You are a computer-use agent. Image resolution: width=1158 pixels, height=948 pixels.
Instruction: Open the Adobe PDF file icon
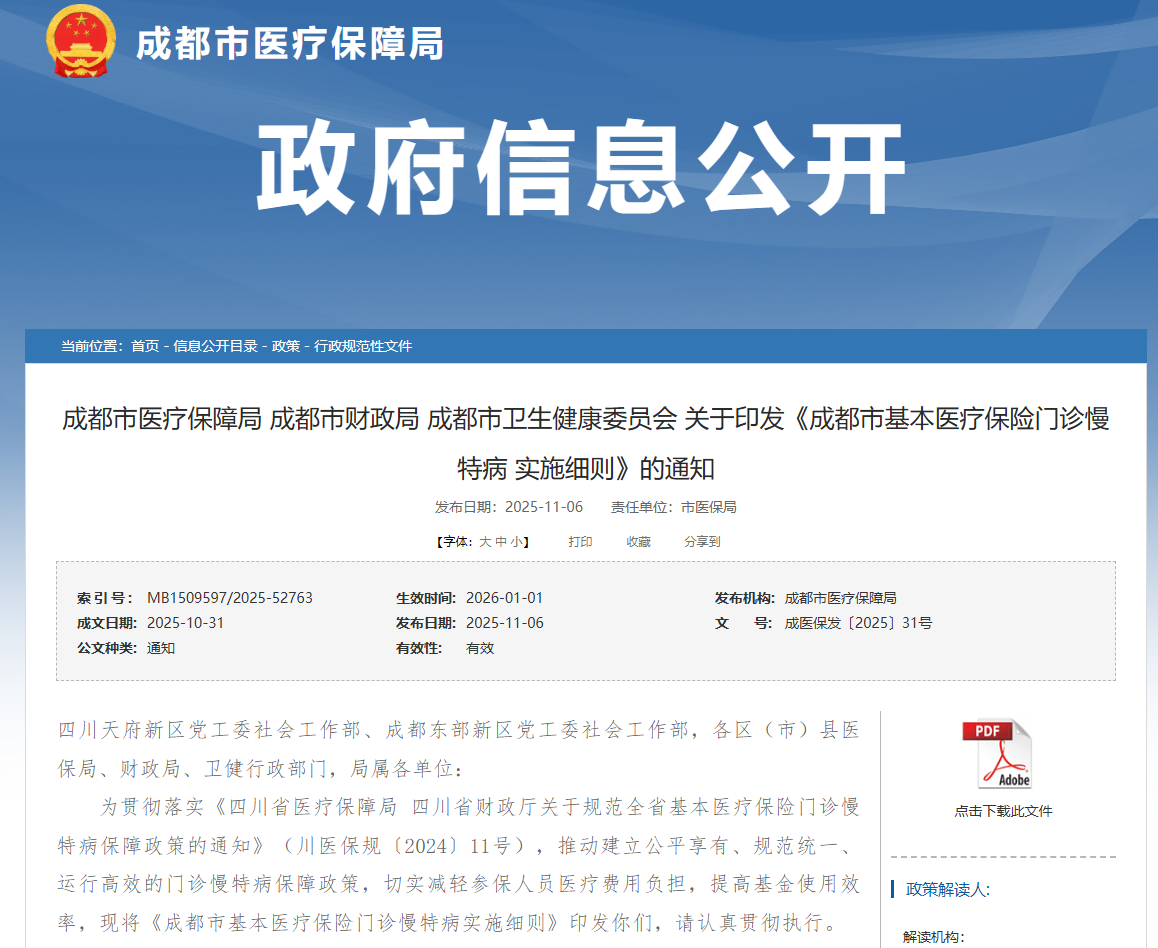[x=1002, y=754]
